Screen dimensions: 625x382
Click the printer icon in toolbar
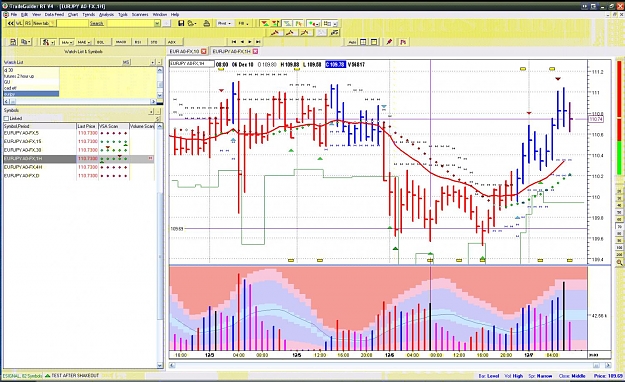(206, 24)
